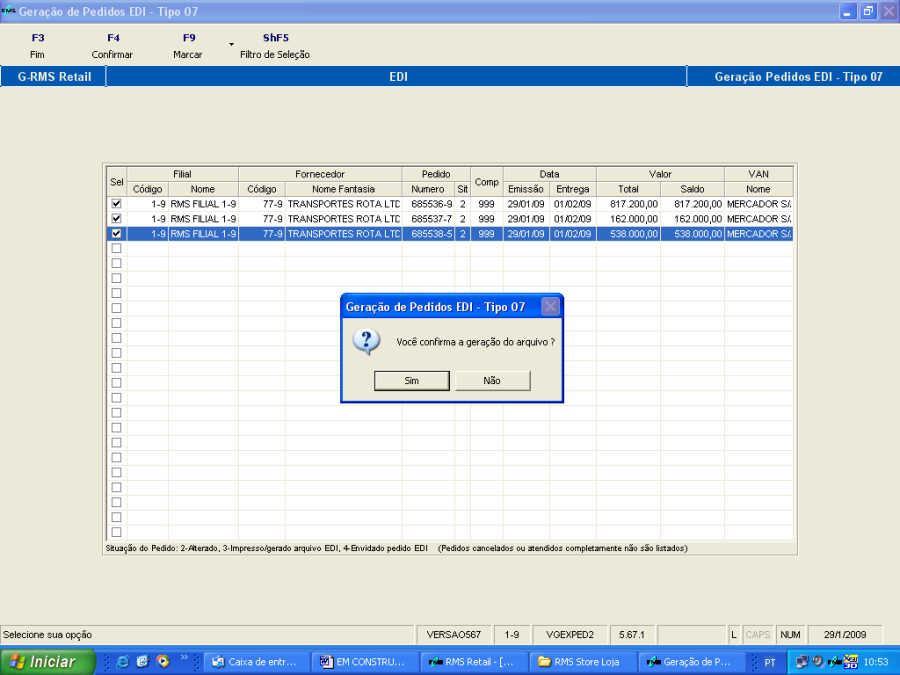Click the Comp column header
900x675 pixels.
487,182
